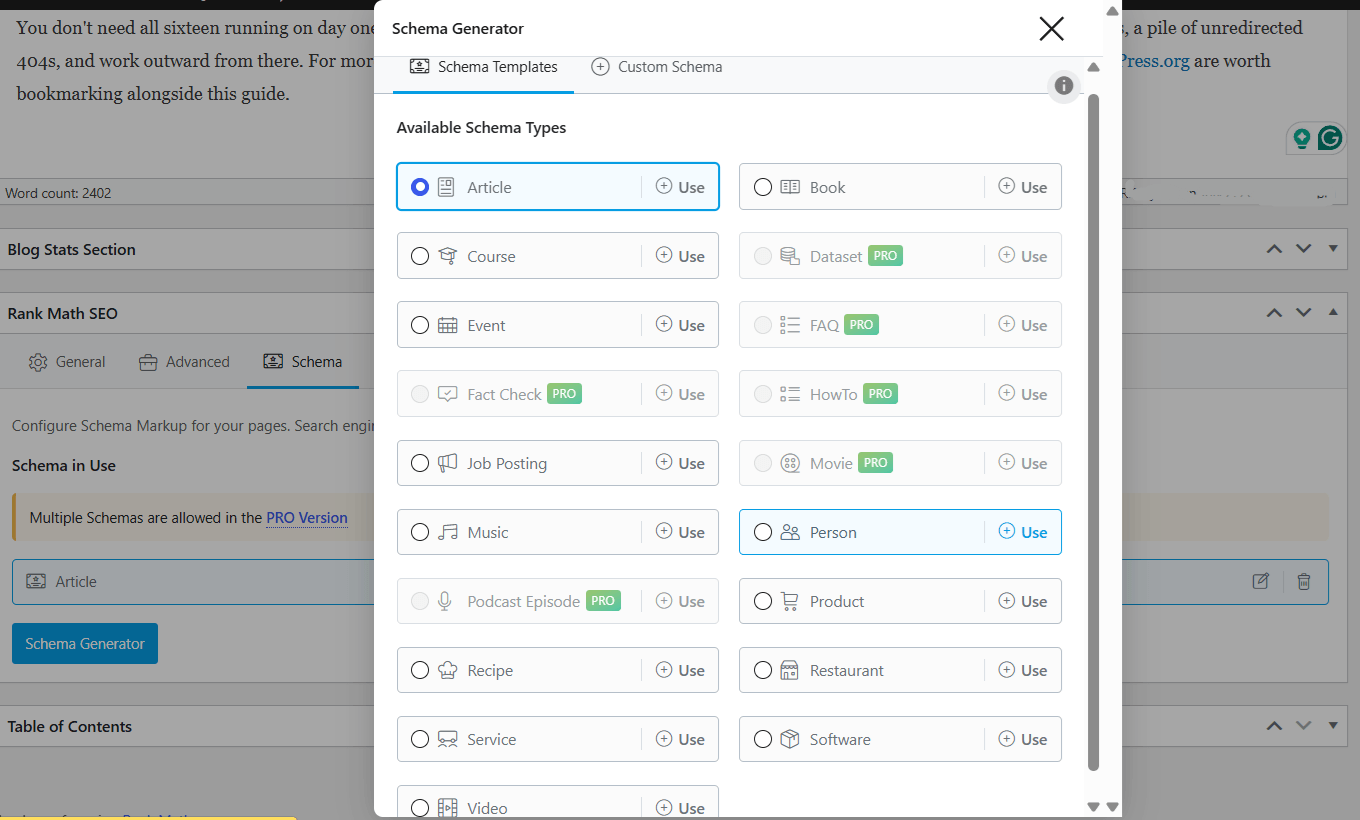
Task: Click the Video schema icon
Action: 447,808
